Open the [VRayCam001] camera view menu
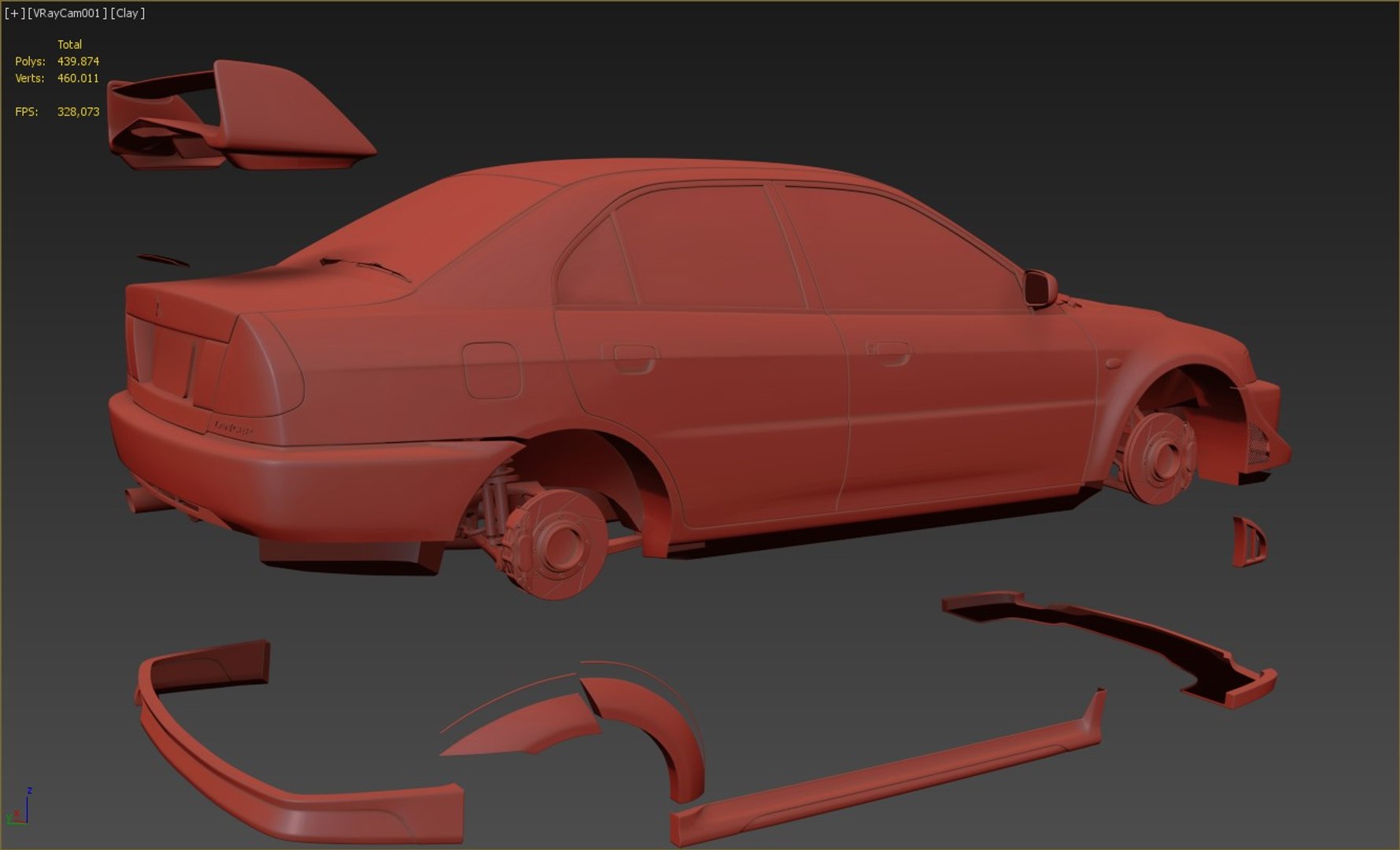Image resolution: width=1400 pixels, height=850 pixels. coord(67,13)
